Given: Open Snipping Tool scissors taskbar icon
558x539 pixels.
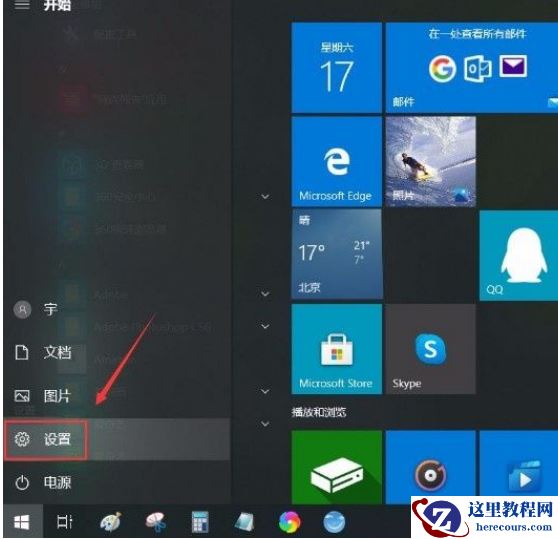Looking at the screenshot, I should (155, 522).
